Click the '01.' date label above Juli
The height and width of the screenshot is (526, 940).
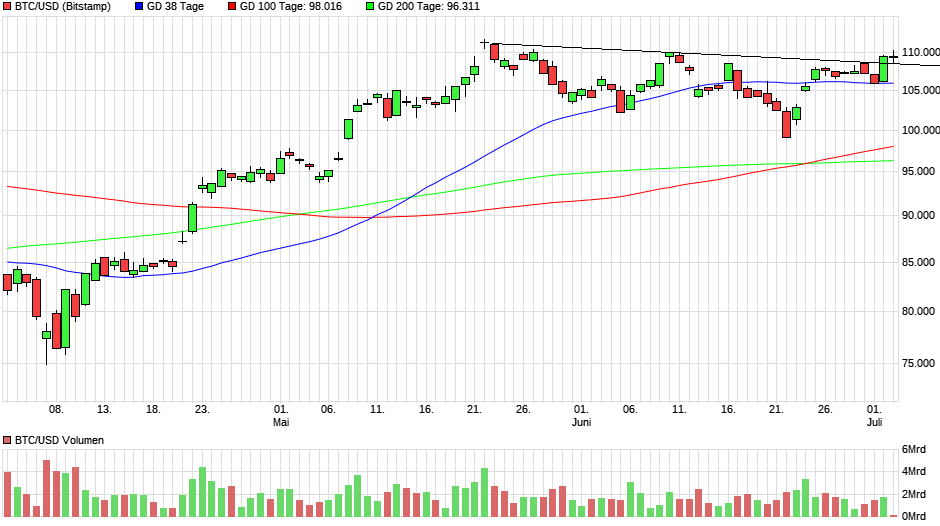pyautogui.click(x=875, y=409)
